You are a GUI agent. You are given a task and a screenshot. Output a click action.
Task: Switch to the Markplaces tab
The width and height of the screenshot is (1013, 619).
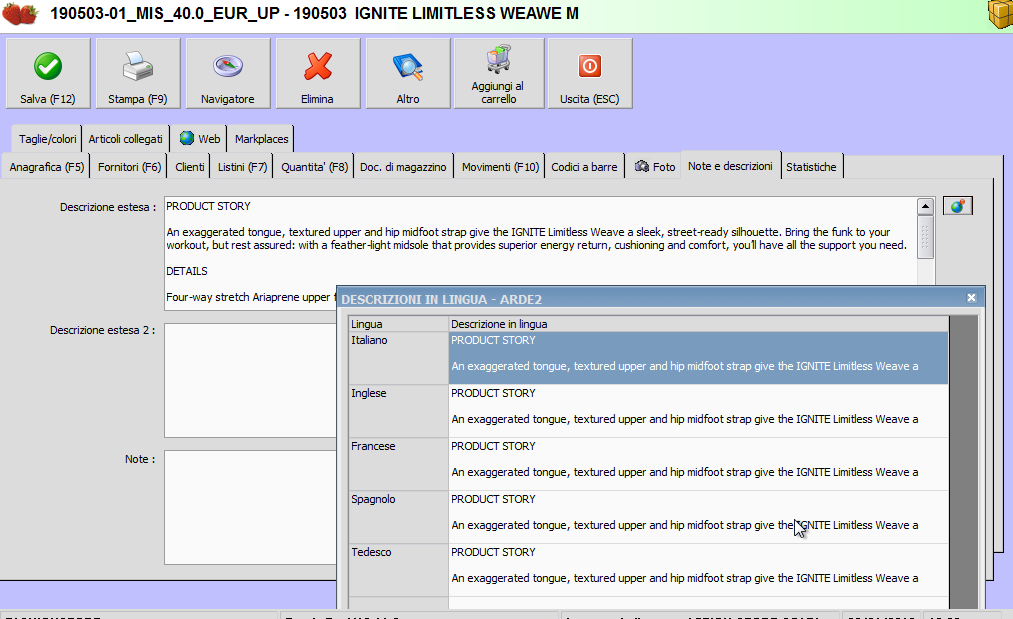point(261,139)
